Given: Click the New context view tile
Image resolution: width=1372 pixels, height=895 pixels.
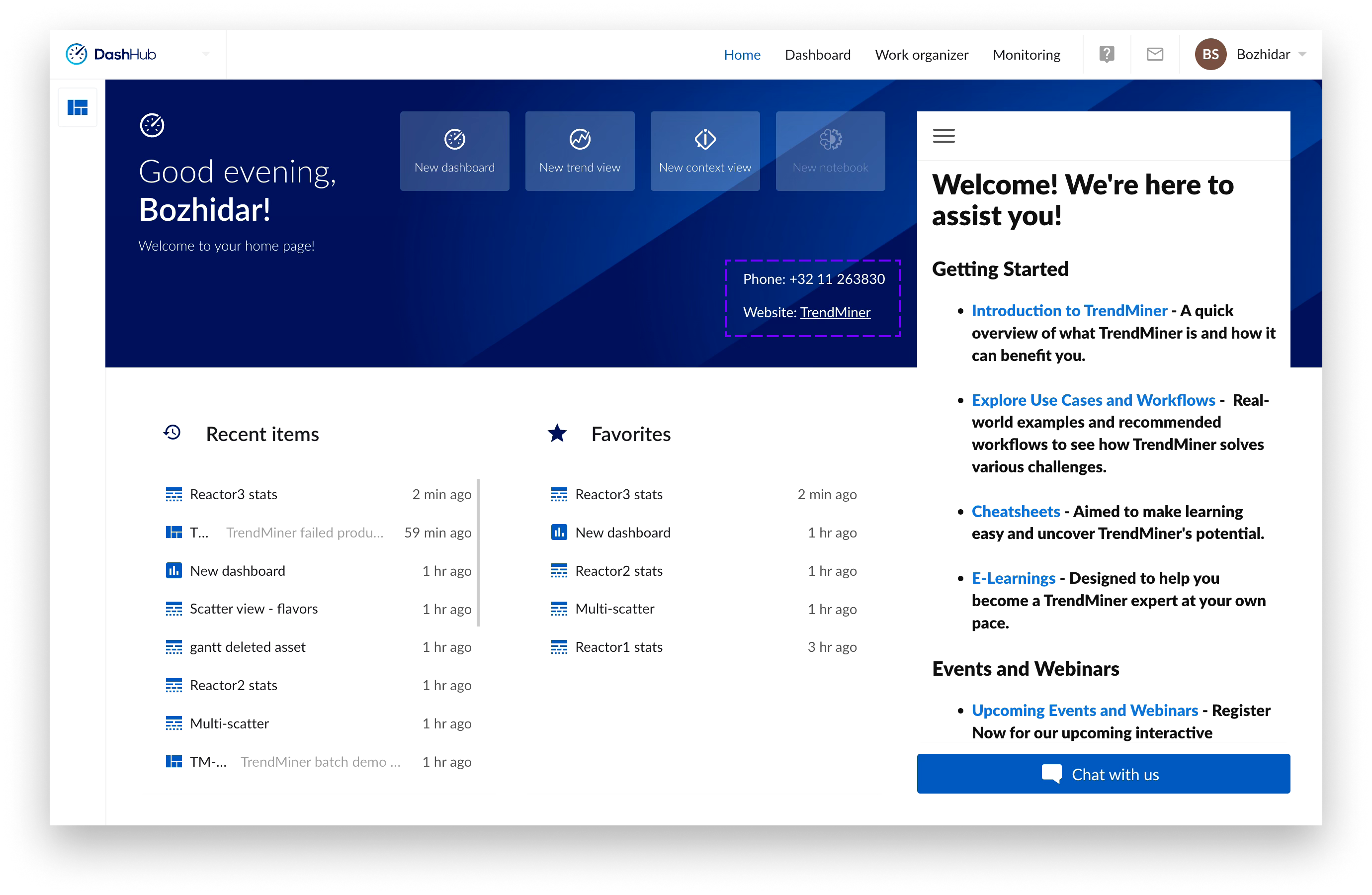Looking at the screenshot, I should pos(704,151).
